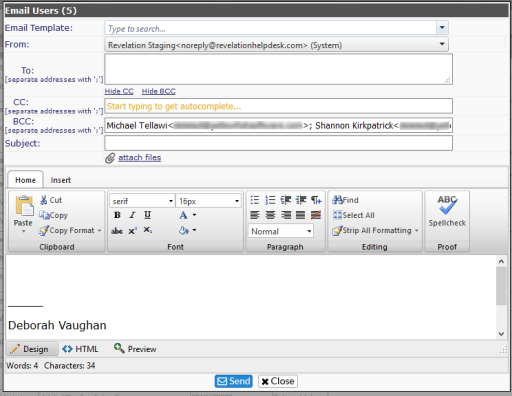Apply strikethrough formatting icon
Image resolution: width=512 pixels, height=396 pixels.
coord(117,230)
